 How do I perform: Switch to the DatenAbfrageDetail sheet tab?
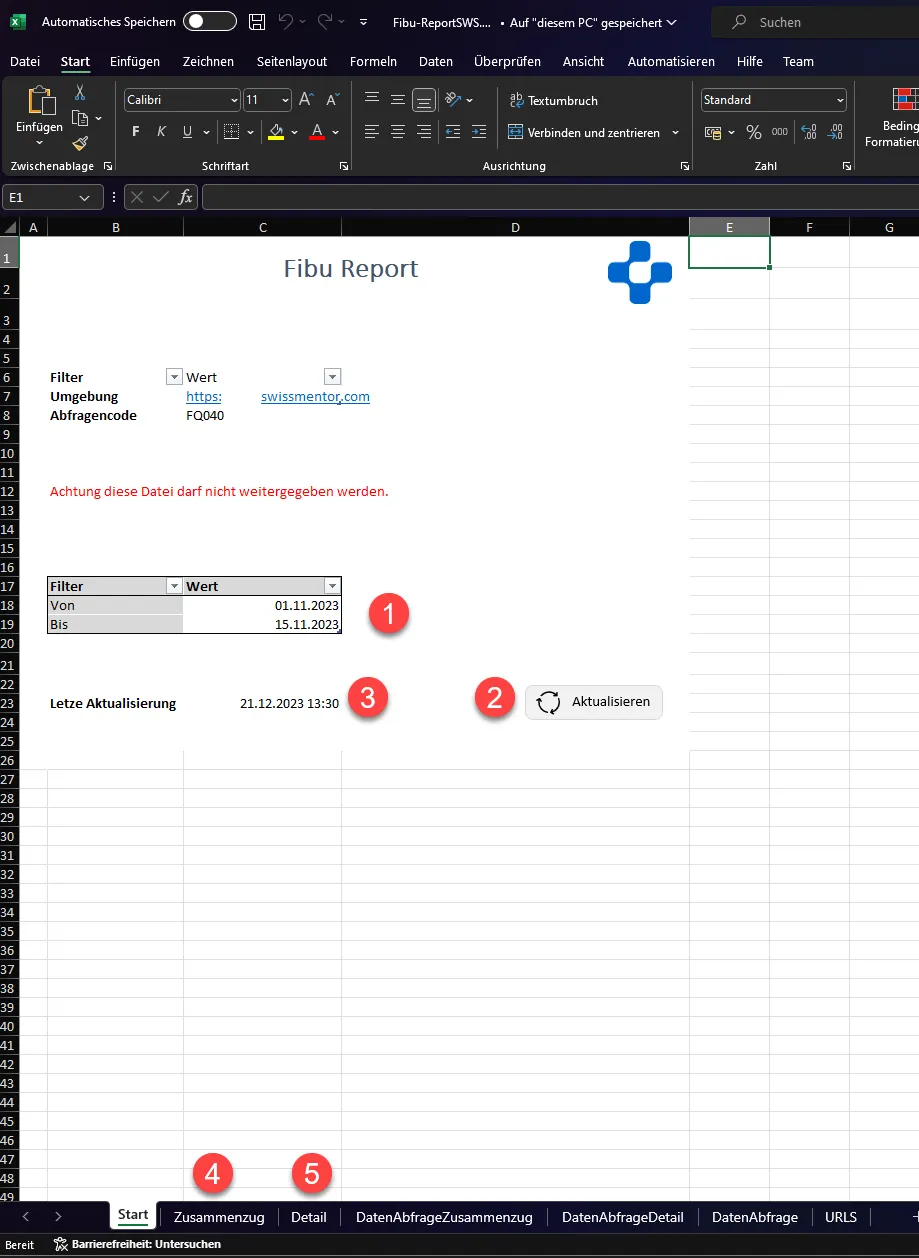point(623,1217)
